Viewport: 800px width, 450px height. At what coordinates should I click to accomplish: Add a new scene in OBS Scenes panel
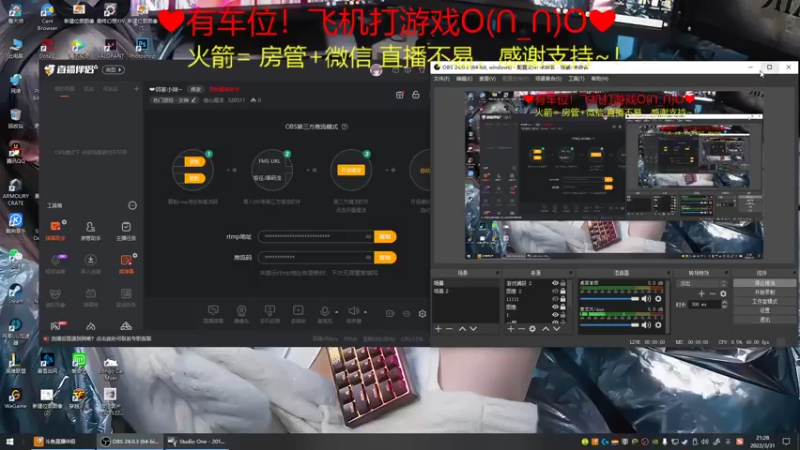click(x=438, y=329)
